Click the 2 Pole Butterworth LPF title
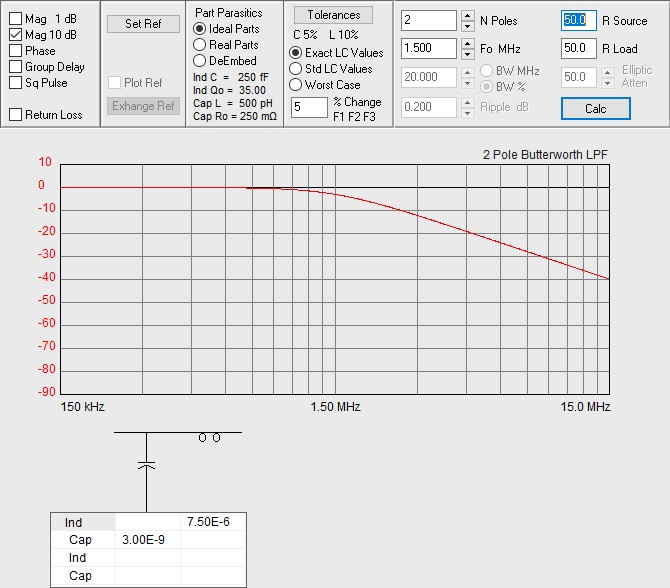 [545, 154]
